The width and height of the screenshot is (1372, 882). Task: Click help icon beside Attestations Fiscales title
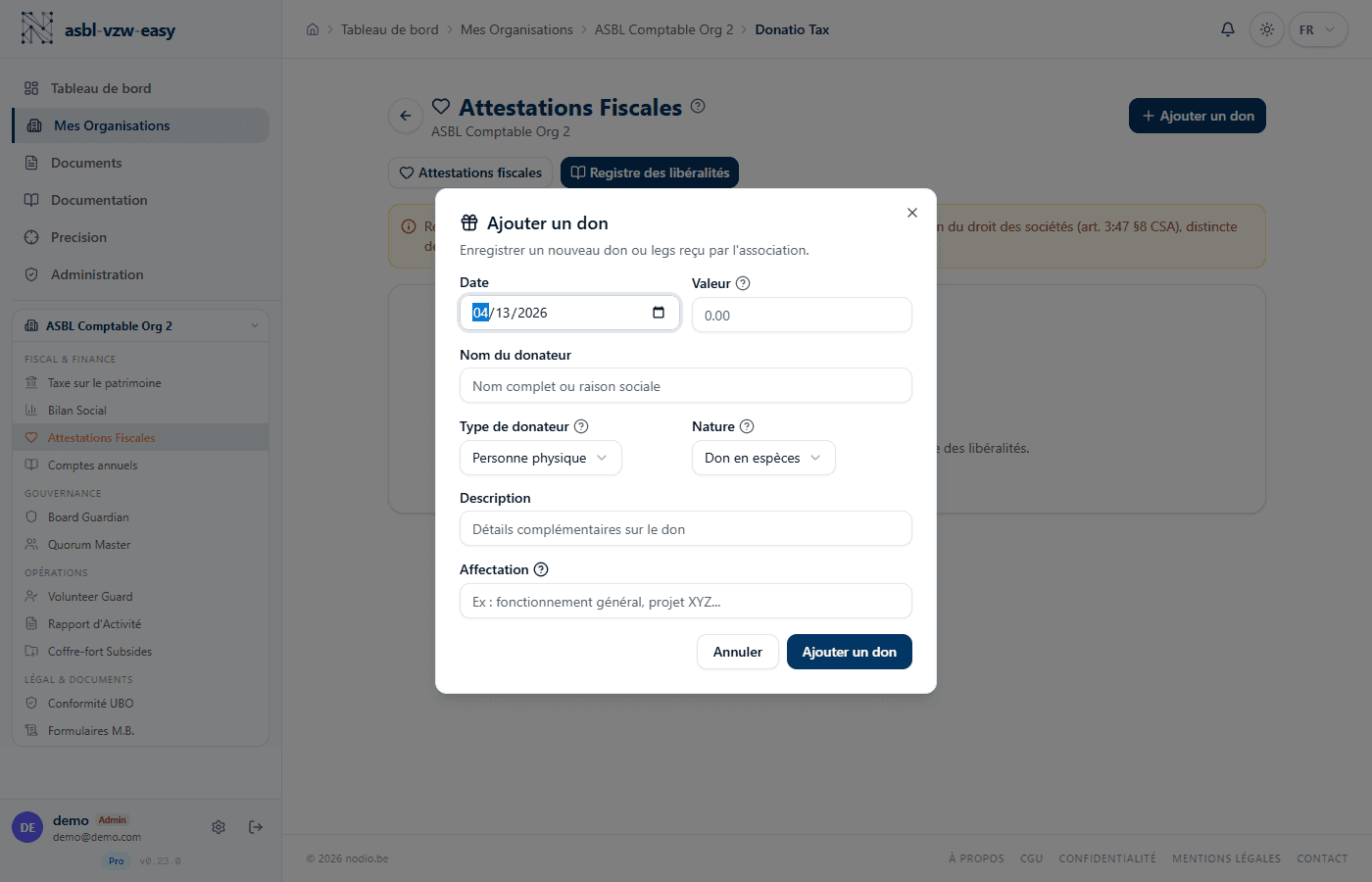698,106
